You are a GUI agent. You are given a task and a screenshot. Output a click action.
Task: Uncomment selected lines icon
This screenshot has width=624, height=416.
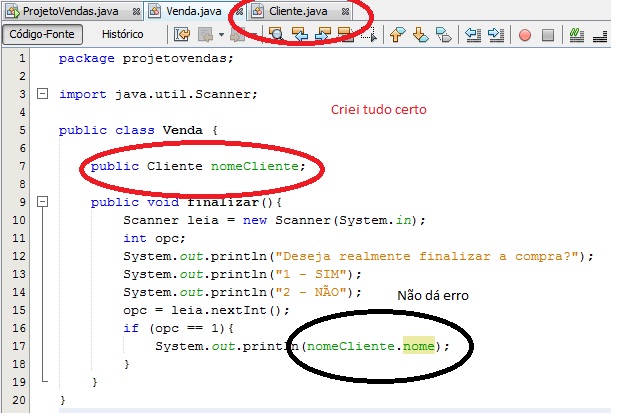tap(600, 36)
